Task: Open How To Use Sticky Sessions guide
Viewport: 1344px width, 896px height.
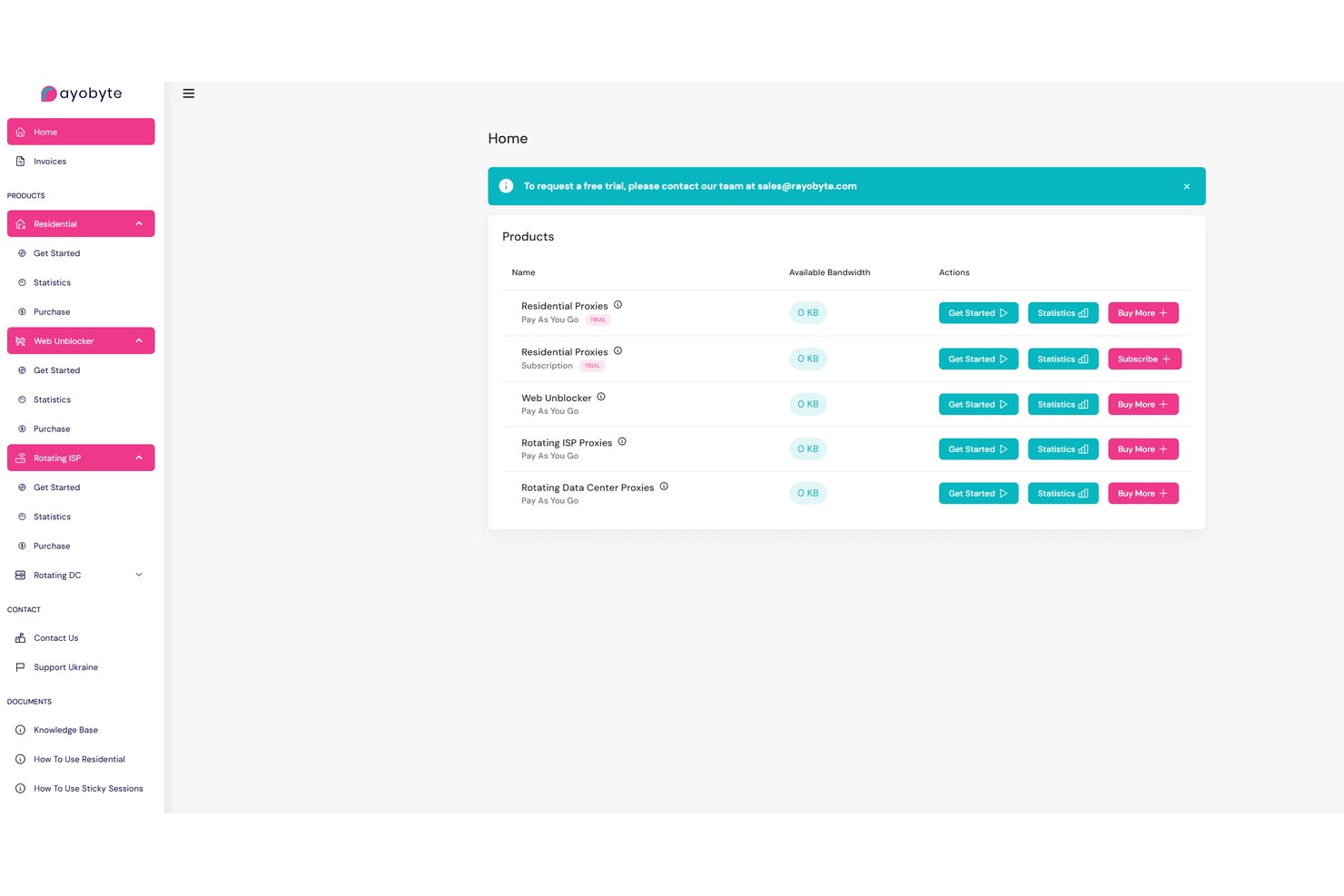Action: (81, 788)
